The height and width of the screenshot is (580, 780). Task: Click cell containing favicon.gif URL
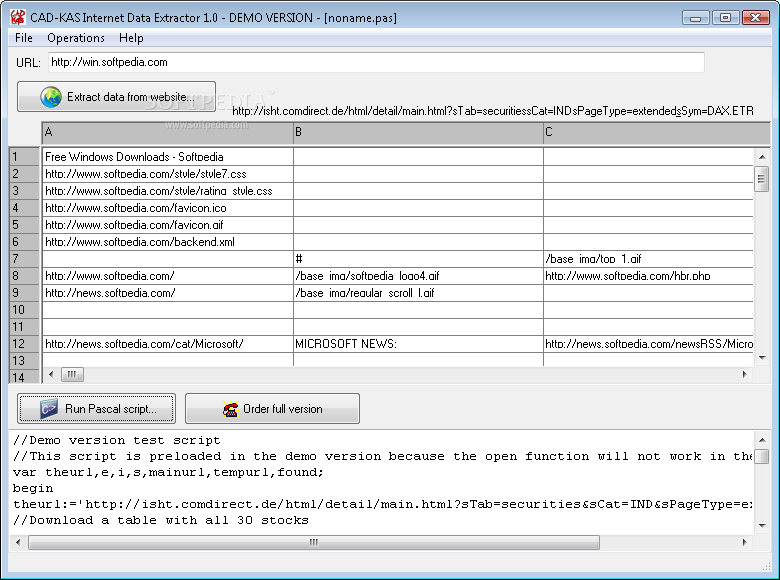click(x=168, y=225)
